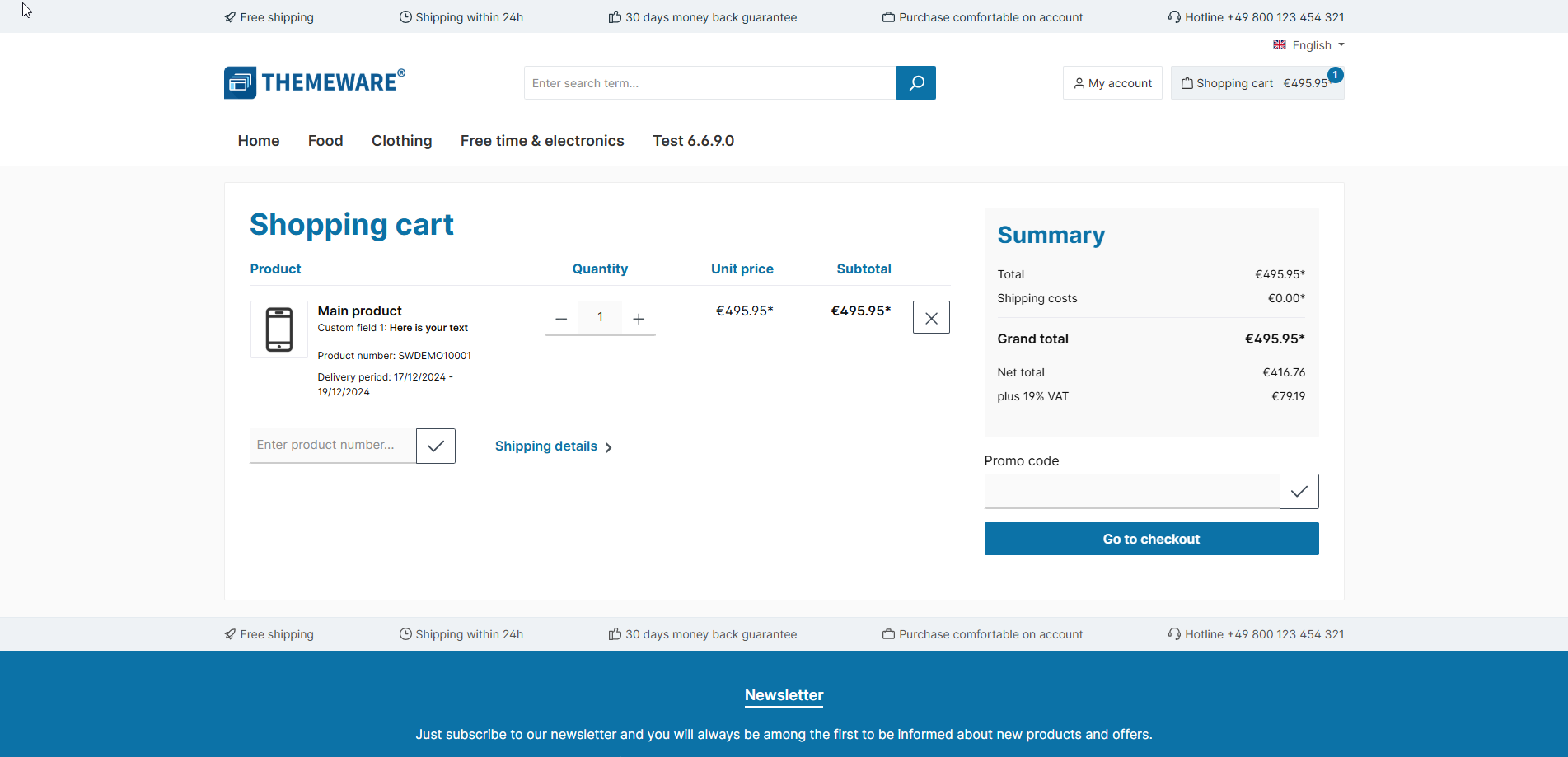
Task: Focus the Enter search term field
Action: click(x=709, y=83)
